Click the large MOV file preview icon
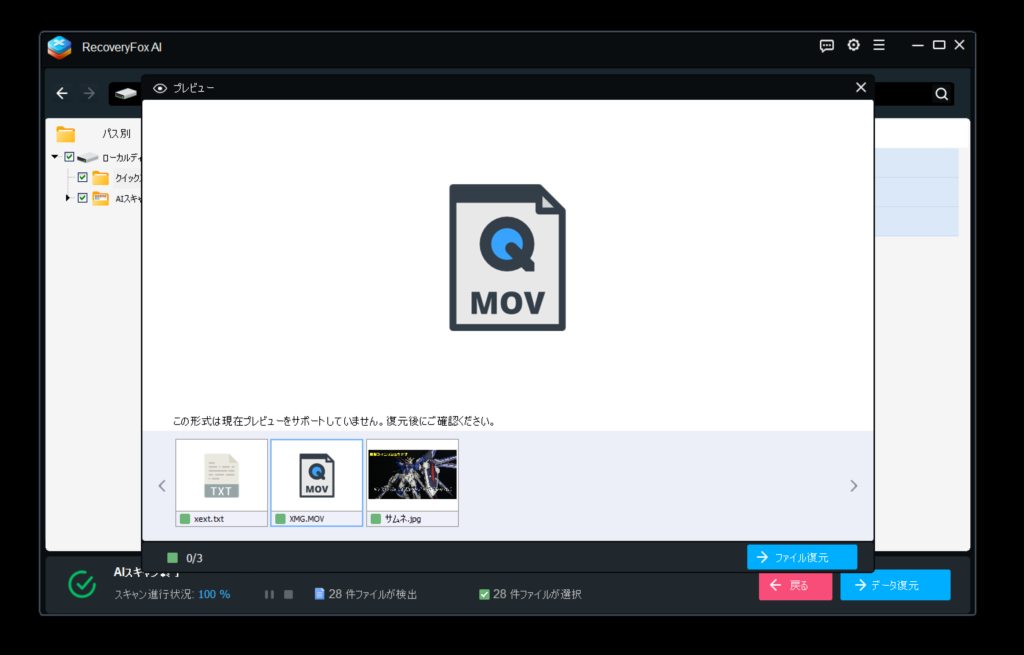The image size is (1024, 655). pyautogui.click(x=507, y=257)
